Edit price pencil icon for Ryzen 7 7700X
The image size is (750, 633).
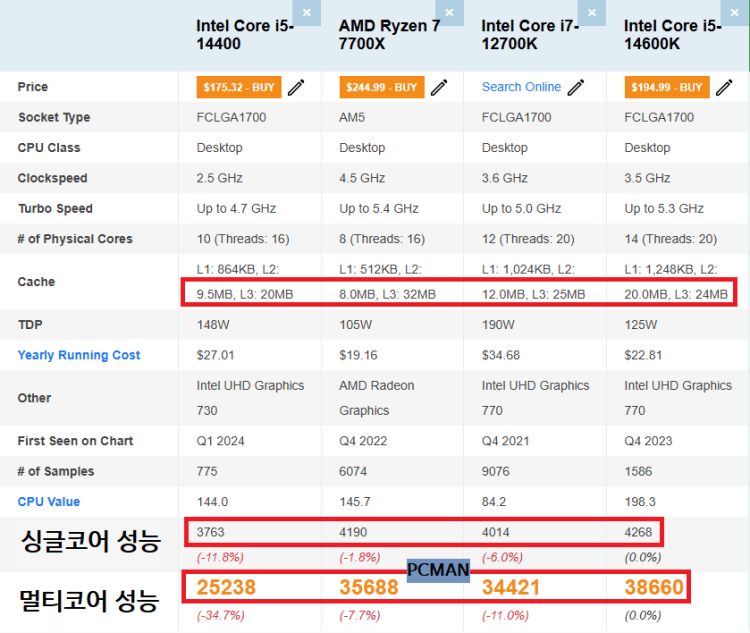[439, 88]
